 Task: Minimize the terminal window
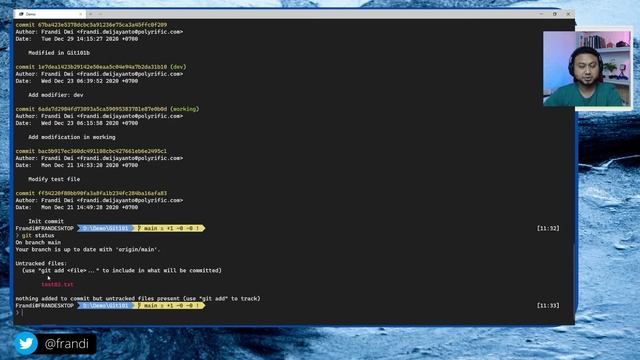click(x=541, y=14)
